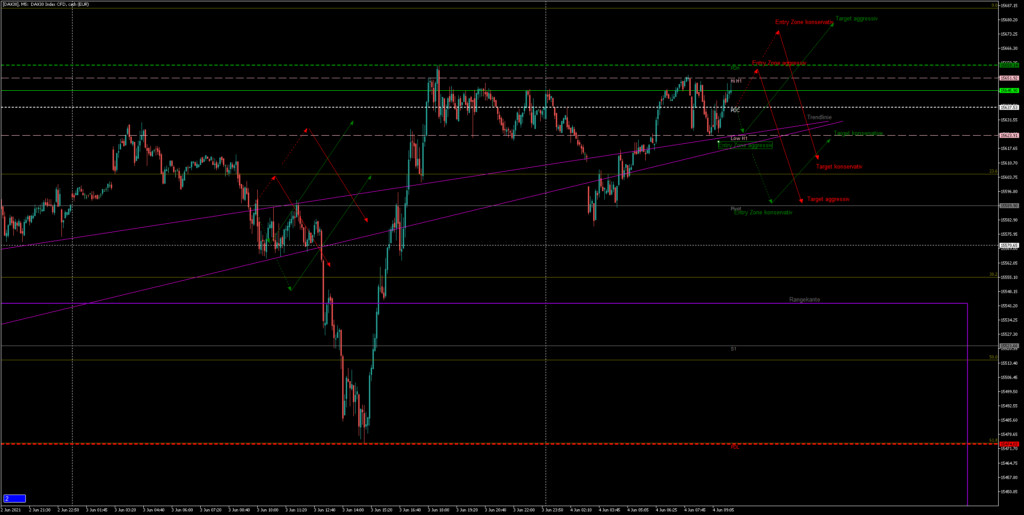Select the 'Low H1' level label
Viewport: 1024px width, 515px height.
pos(738,138)
